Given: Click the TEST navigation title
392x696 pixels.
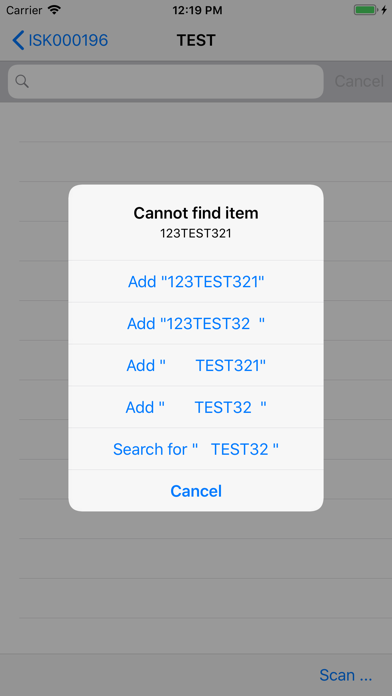Looking at the screenshot, I should point(196,40).
